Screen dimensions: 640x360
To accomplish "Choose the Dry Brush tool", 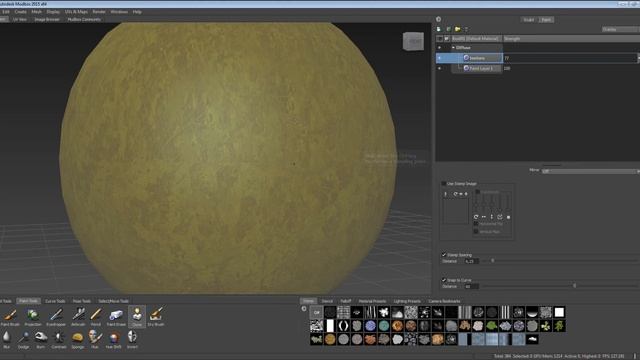I will tap(156, 317).
